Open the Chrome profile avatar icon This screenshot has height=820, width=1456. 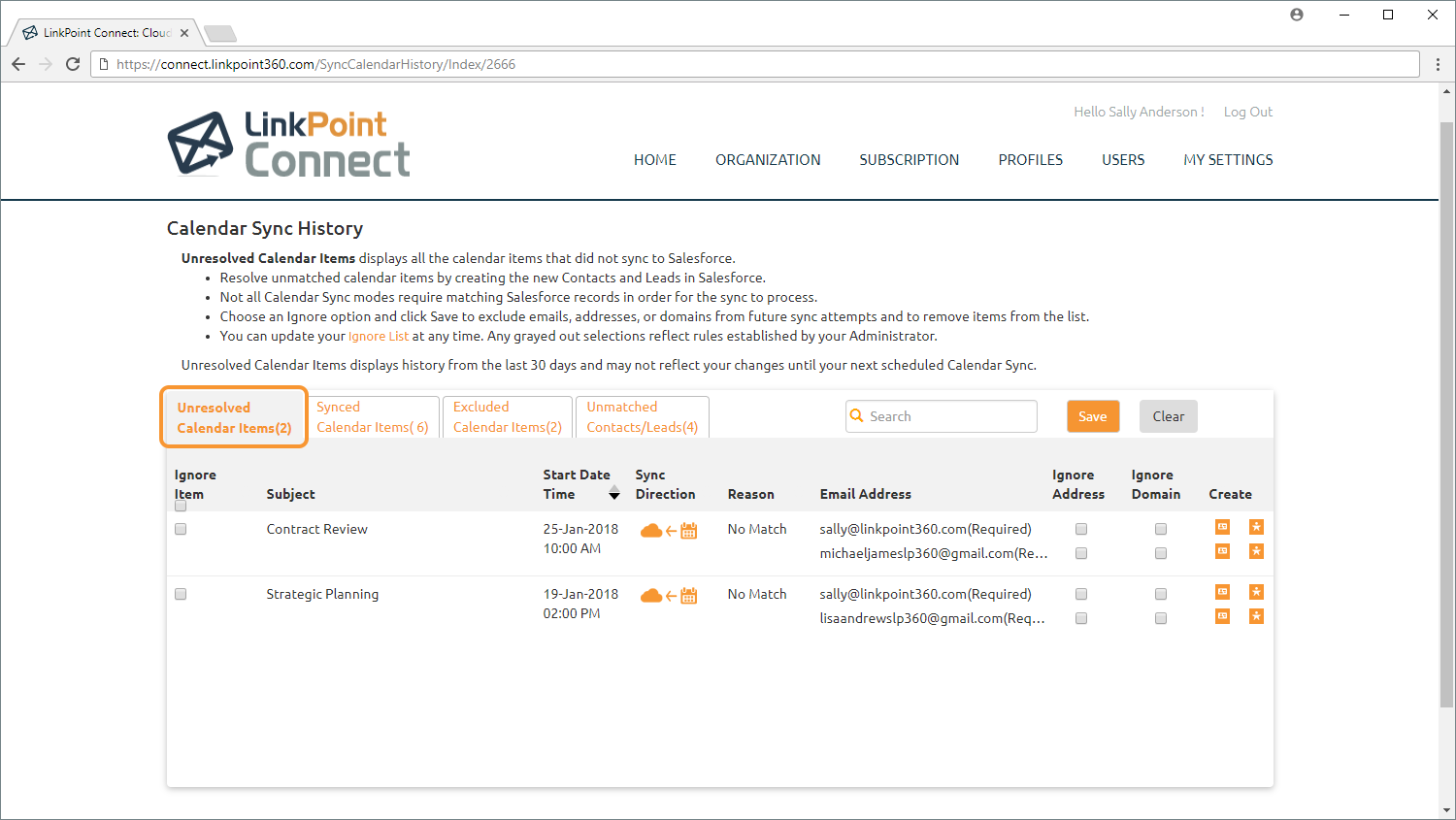(1297, 15)
